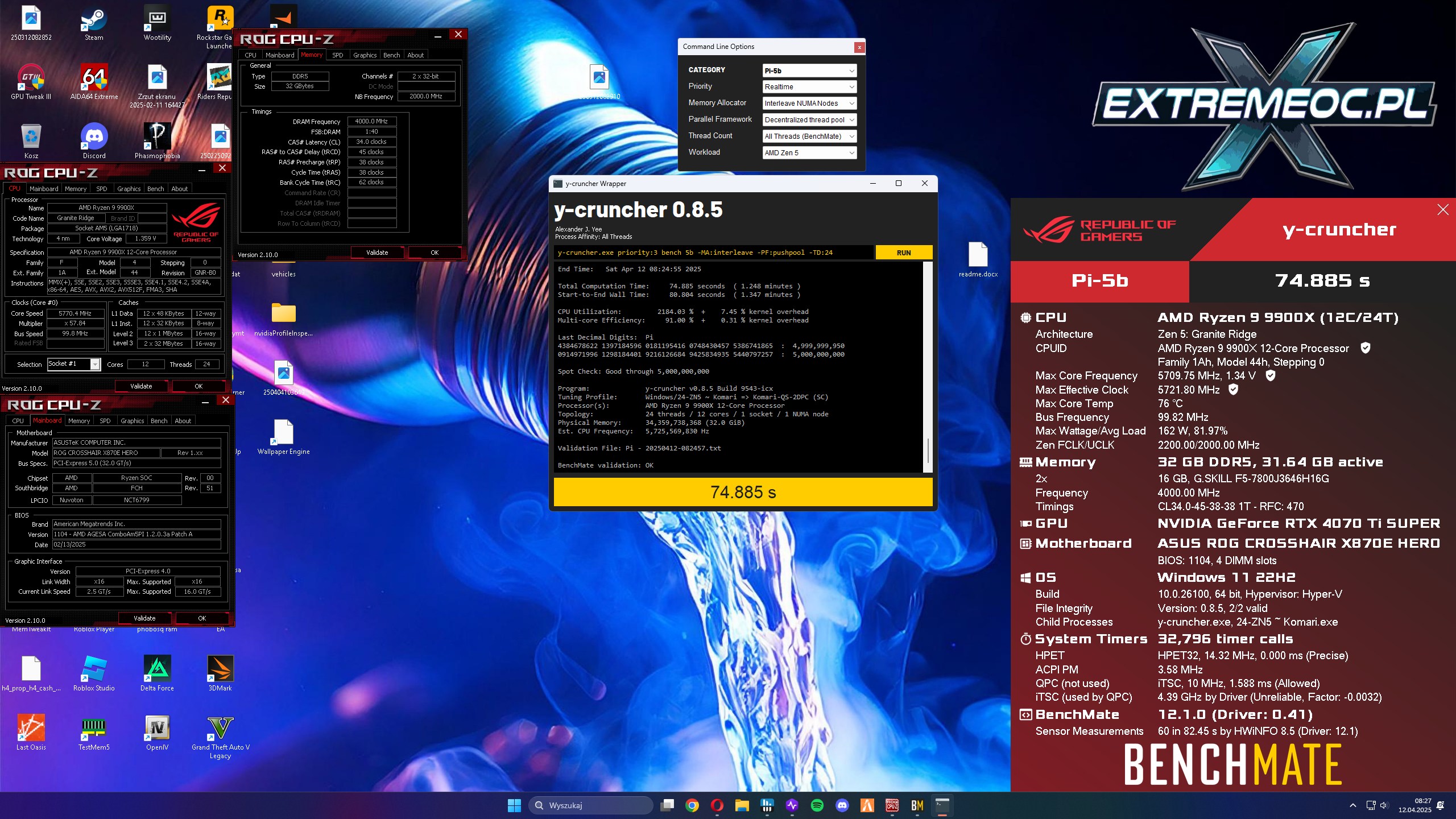1456x819 pixels.
Task: Click the BenchMate BM taskbar icon
Action: point(917,805)
